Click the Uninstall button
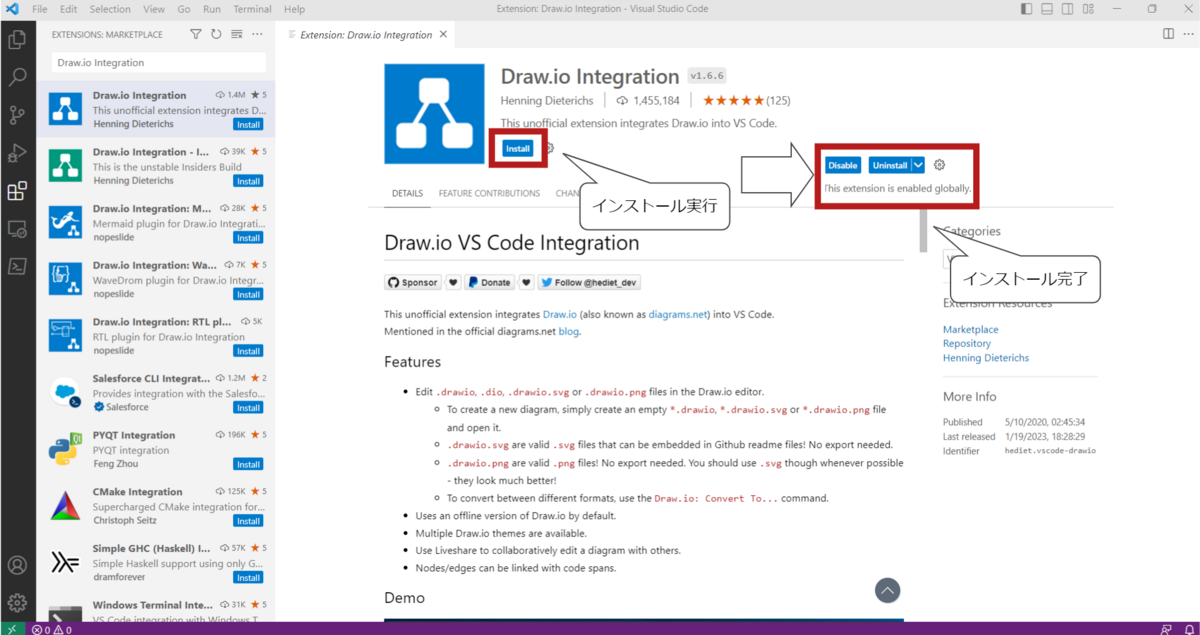Viewport: 1200px width, 635px height. 889,165
